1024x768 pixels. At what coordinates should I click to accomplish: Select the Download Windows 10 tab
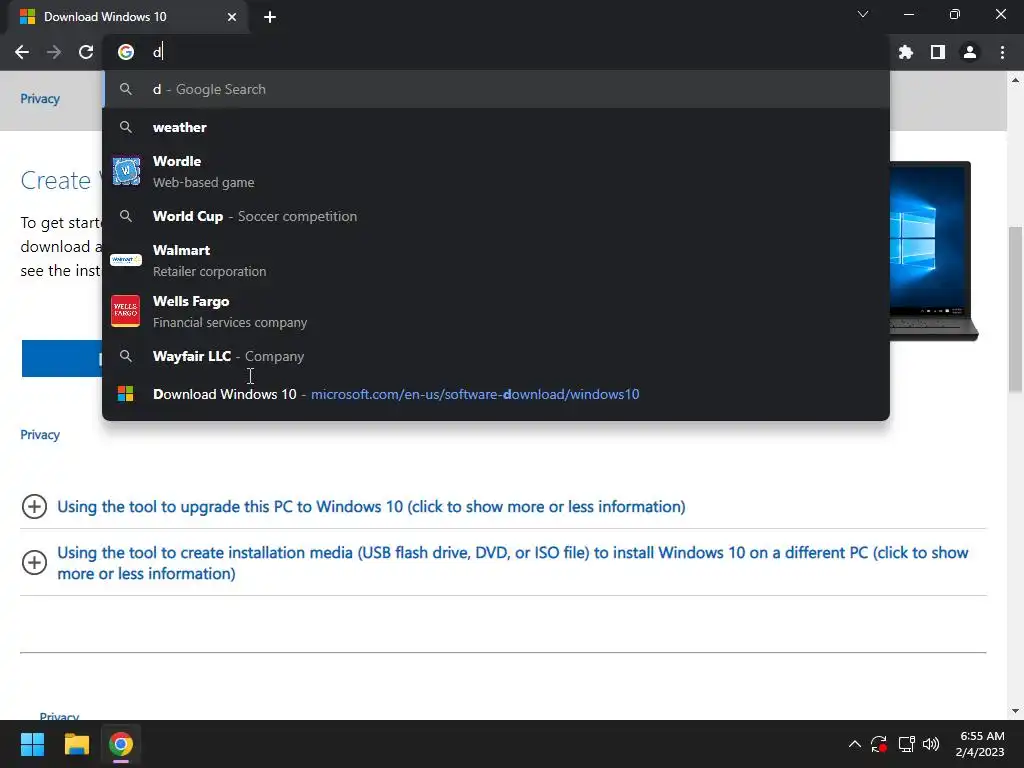[127, 17]
